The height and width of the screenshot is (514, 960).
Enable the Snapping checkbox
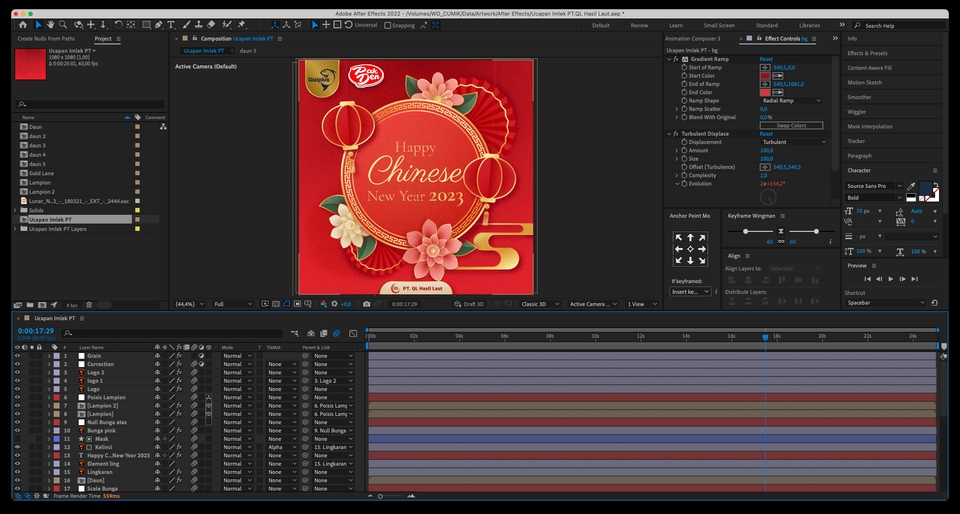point(388,25)
